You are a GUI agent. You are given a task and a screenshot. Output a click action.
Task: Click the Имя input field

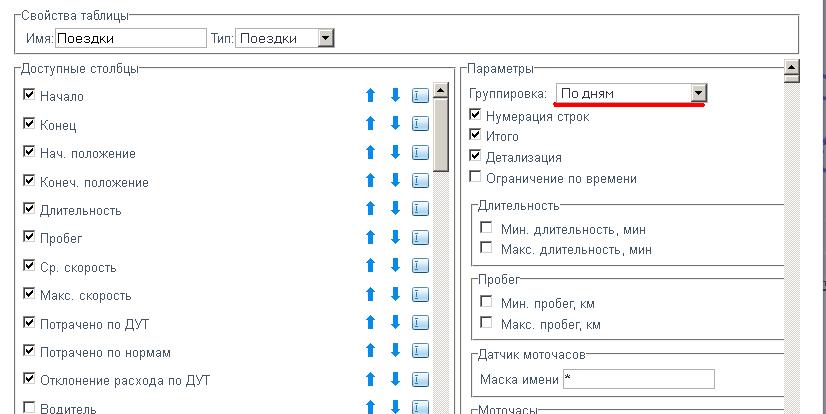[131, 38]
